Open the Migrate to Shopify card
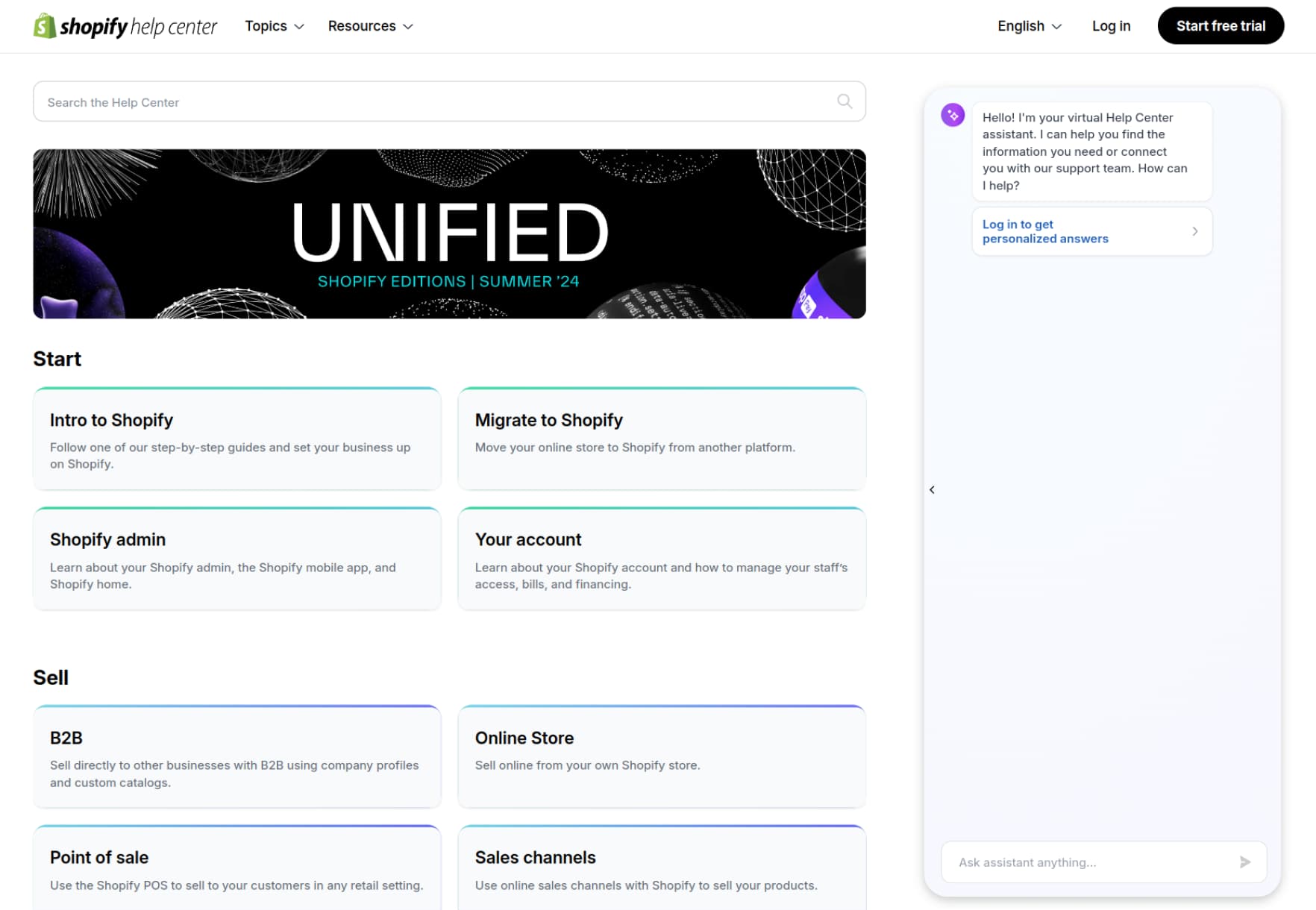The width and height of the screenshot is (1316, 910). (662, 439)
